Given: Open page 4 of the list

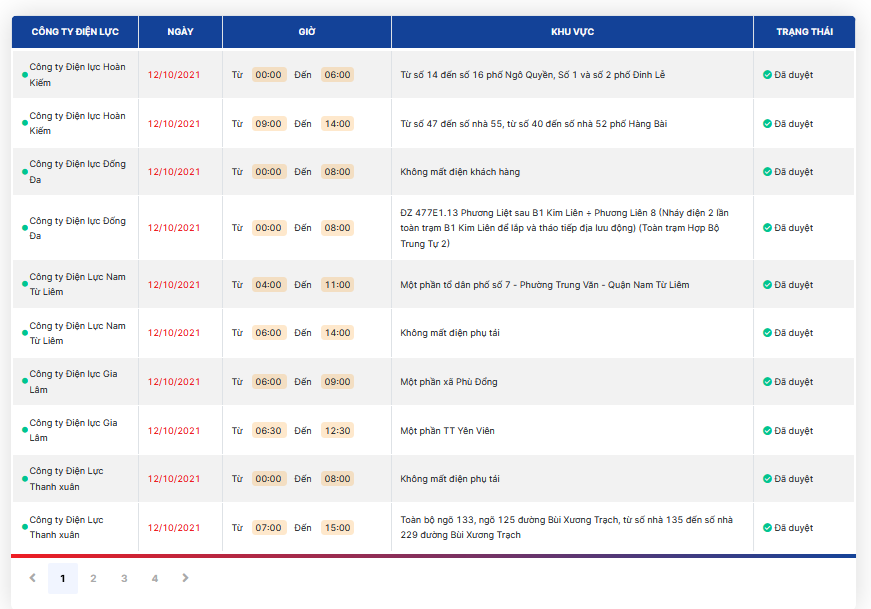Looking at the screenshot, I should pyautogui.click(x=154, y=578).
